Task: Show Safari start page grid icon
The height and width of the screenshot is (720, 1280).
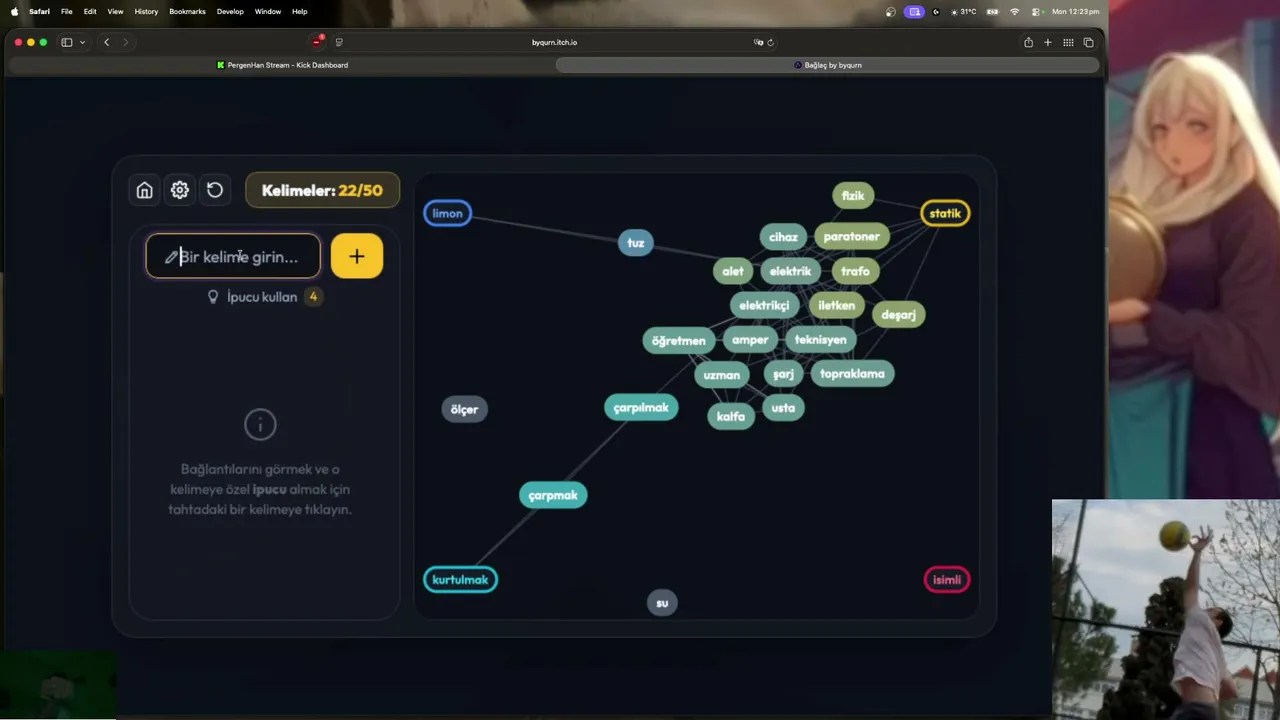Action: pos(1068,42)
